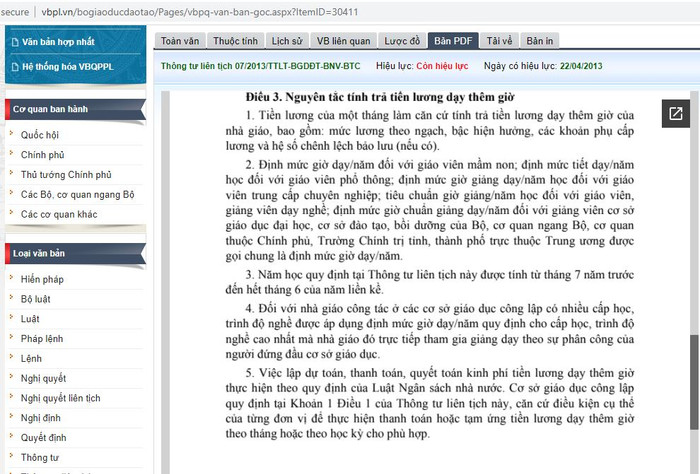The image size is (700, 474).
Task: Select Nghị quyết liên tịch document type
Action: [60, 398]
